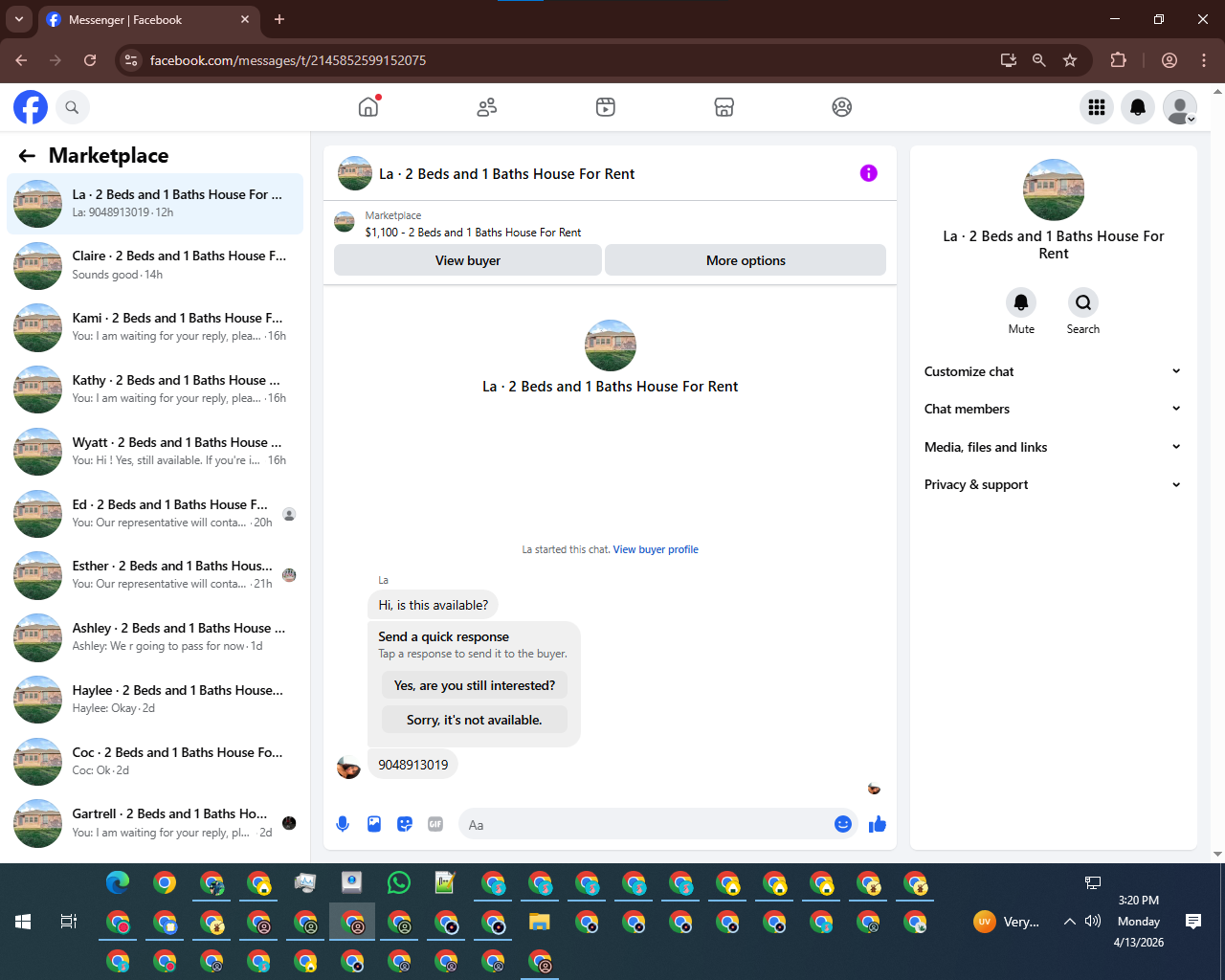Open the Wyatt conversation

155,452
